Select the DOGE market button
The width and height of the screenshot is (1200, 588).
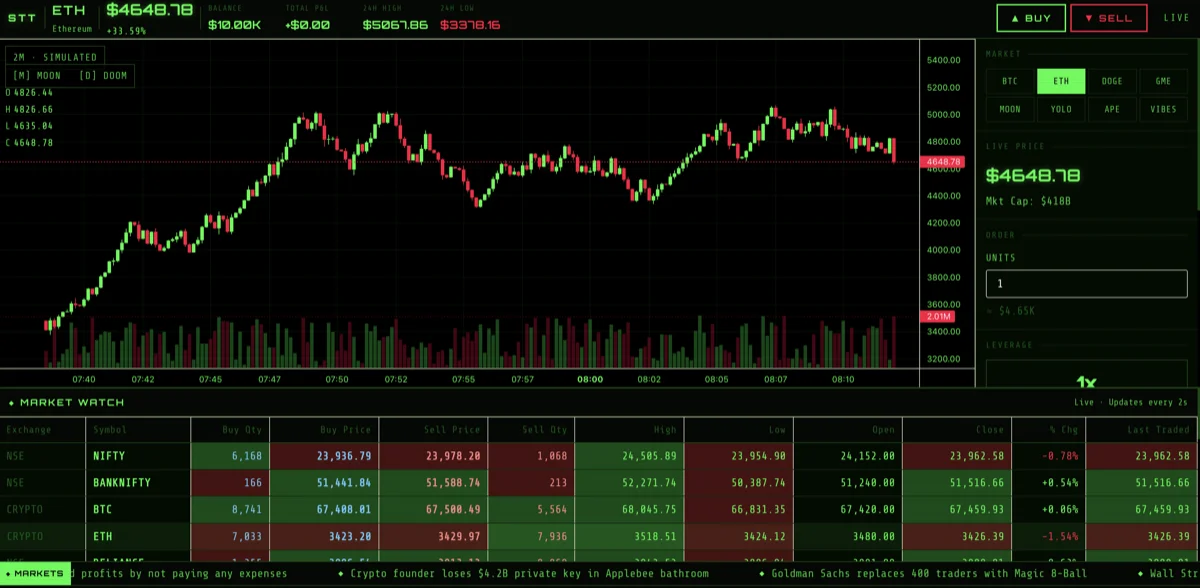pyautogui.click(x=1112, y=81)
